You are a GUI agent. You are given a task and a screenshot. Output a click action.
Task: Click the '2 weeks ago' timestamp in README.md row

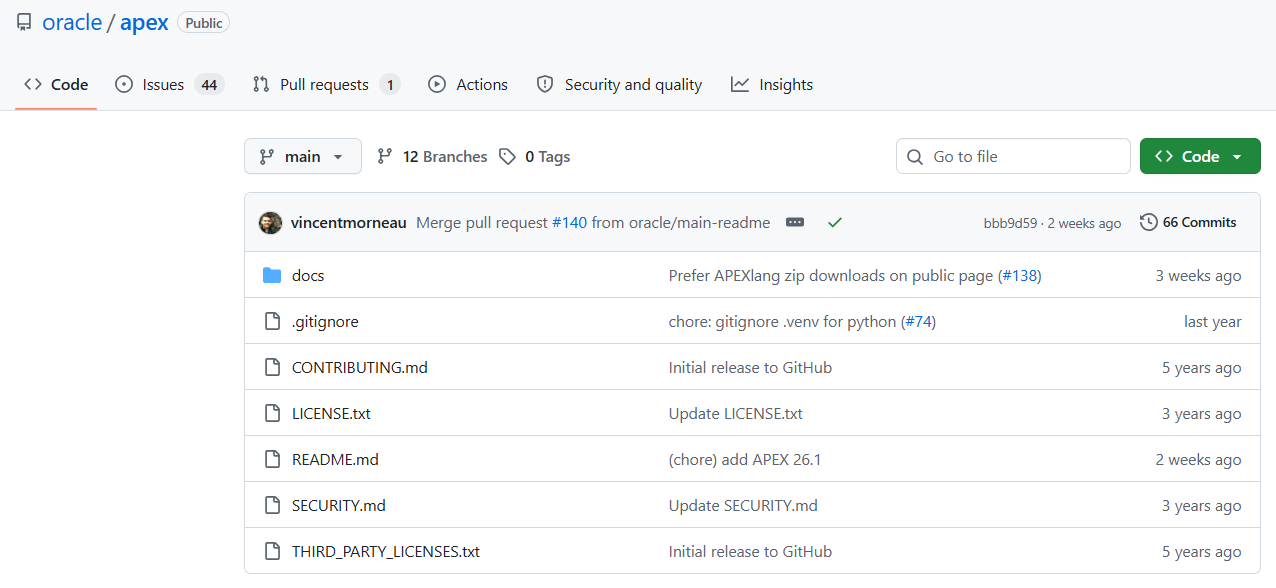pos(1198,459)
